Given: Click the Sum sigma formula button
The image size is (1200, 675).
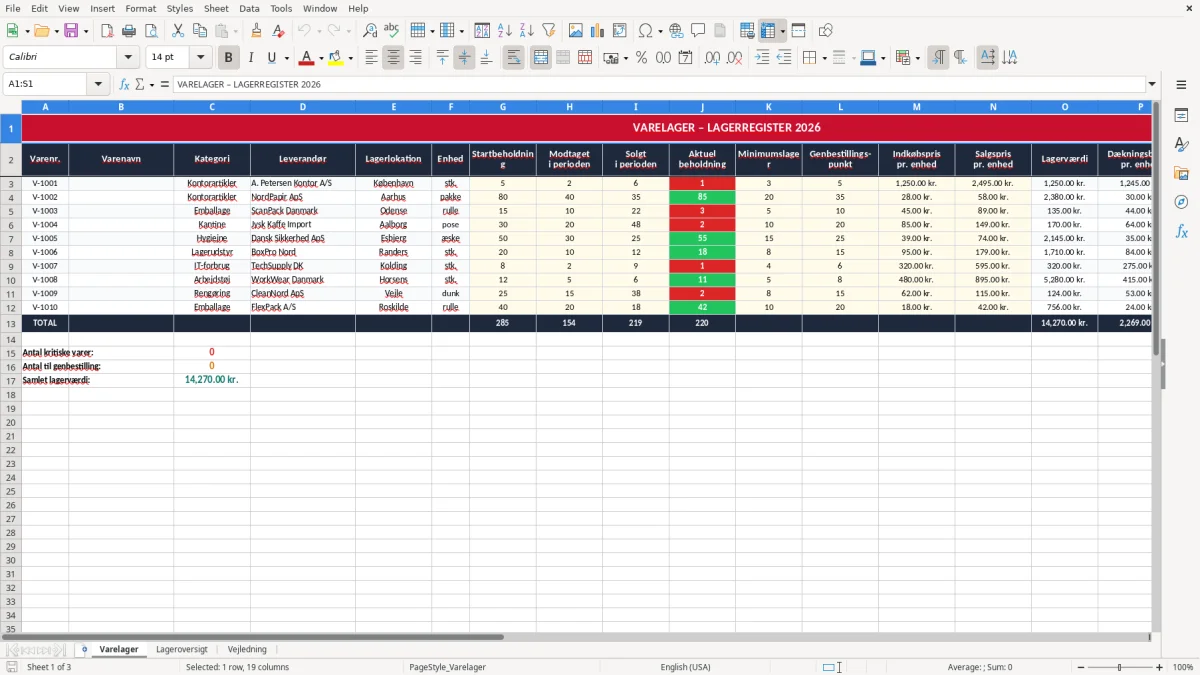Looking at the screenshot, I should point(139,85).
